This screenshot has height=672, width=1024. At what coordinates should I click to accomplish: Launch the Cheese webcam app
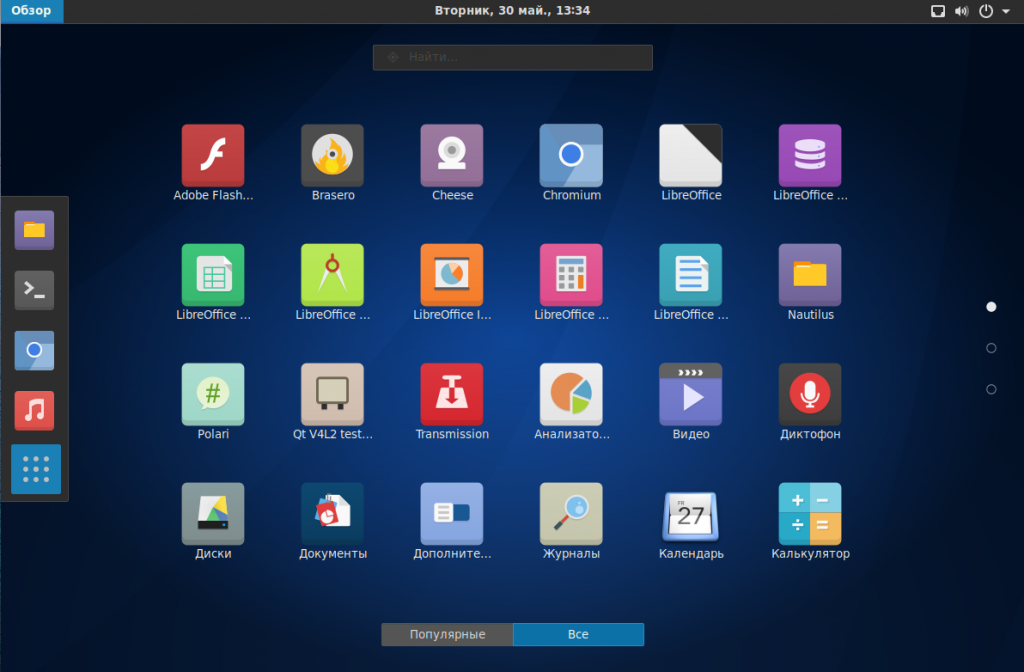click(x=452, y=156)
